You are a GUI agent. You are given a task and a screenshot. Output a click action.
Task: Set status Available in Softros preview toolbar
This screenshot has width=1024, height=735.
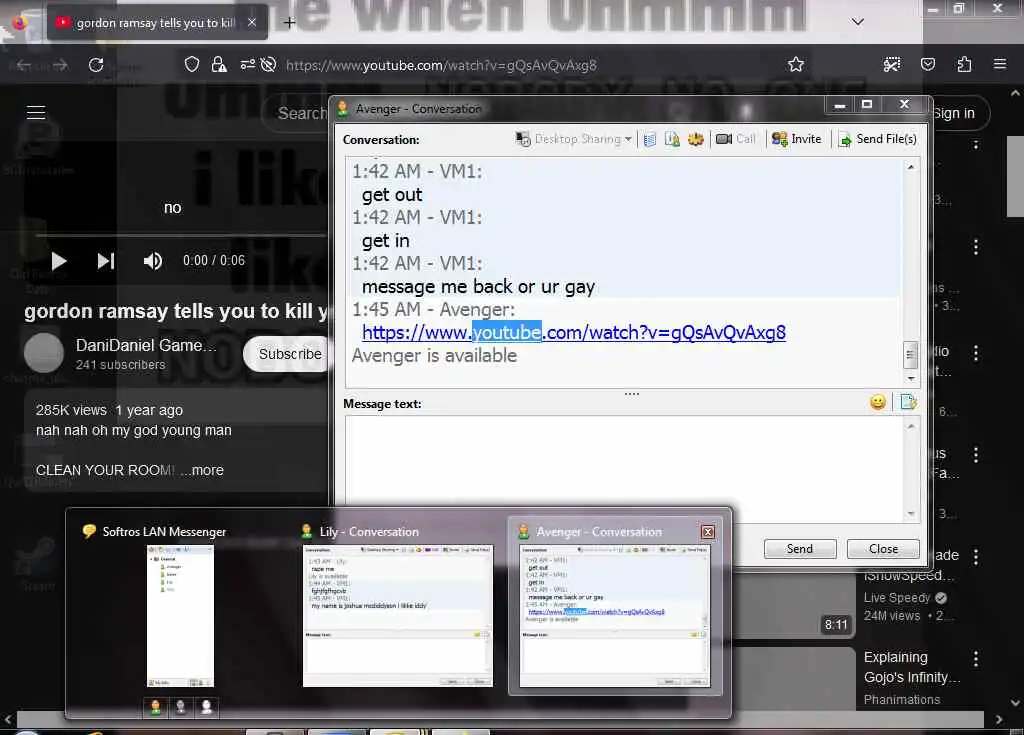156,707
